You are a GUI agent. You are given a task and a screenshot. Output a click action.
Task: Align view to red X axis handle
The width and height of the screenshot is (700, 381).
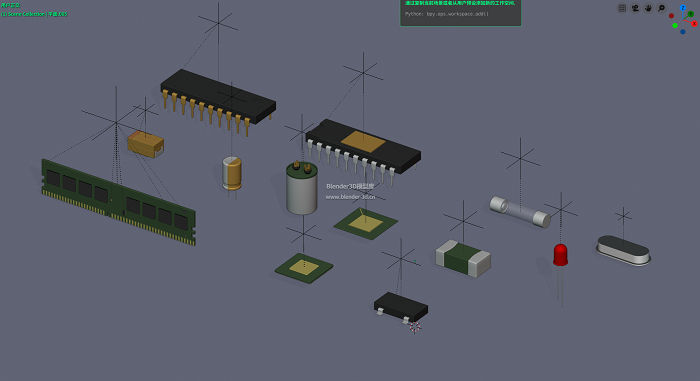click(x=695, y=24)
